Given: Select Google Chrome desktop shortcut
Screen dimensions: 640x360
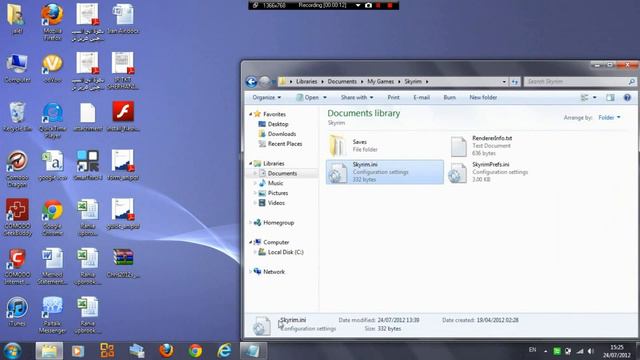Looking at the screenshot, I should pyautogui.click(x=52, y=218).
